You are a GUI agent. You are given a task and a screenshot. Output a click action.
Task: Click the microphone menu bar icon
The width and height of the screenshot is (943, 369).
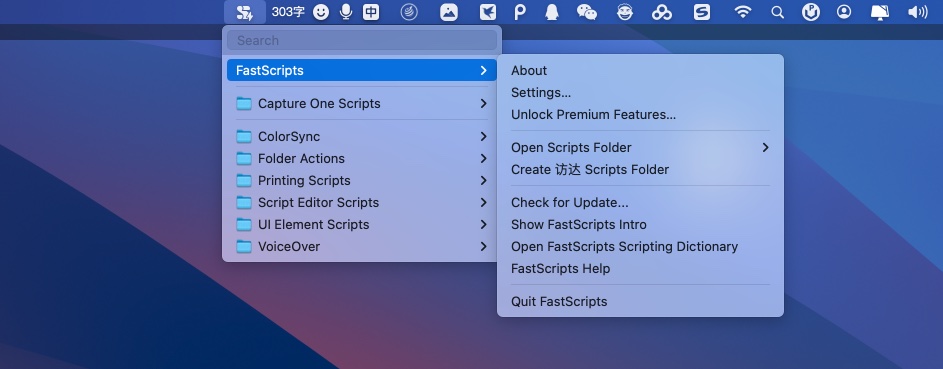346,12
